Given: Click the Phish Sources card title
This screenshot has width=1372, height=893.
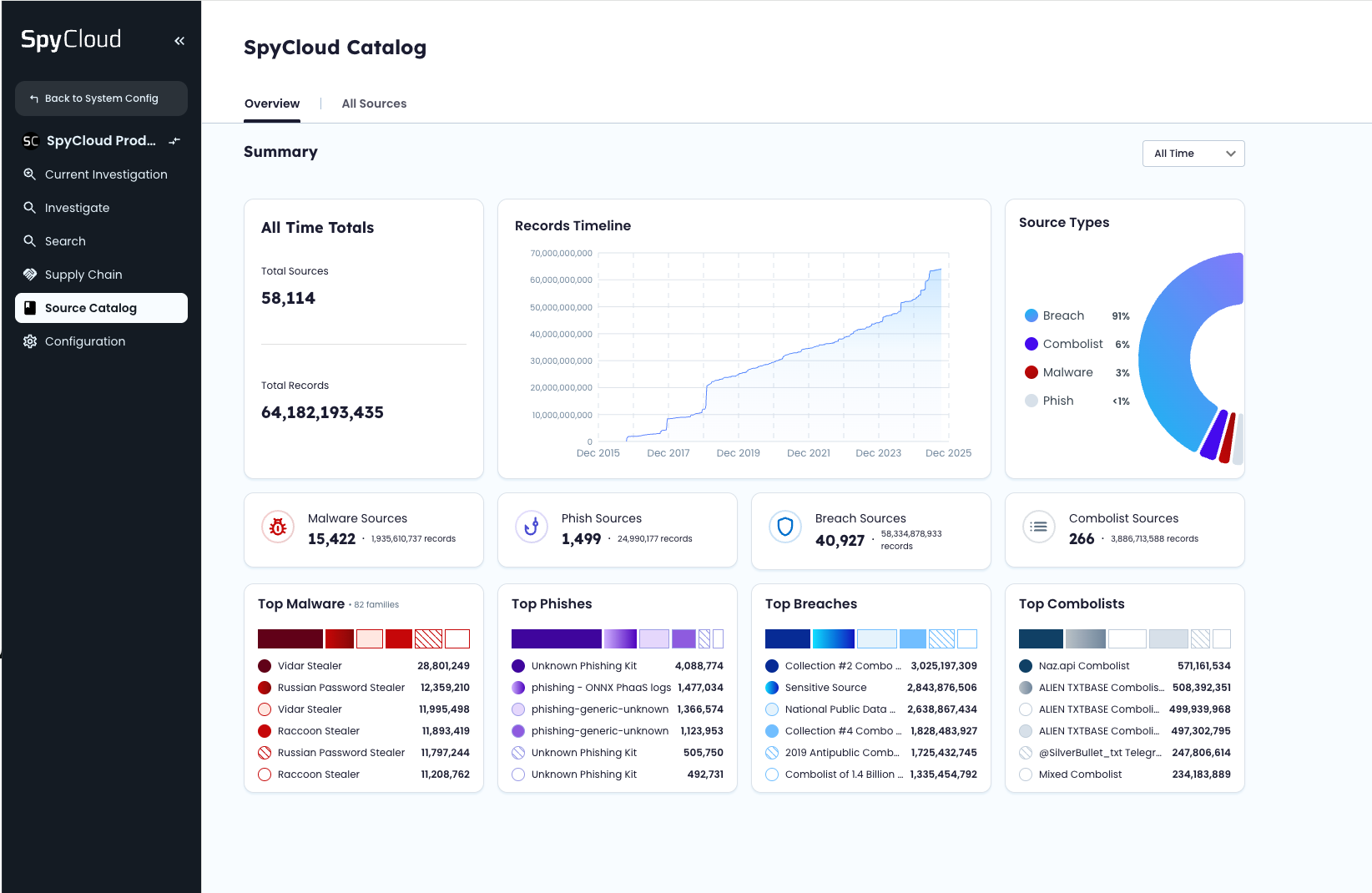Looking at the screenshot, I should click(x=602, y=518).
